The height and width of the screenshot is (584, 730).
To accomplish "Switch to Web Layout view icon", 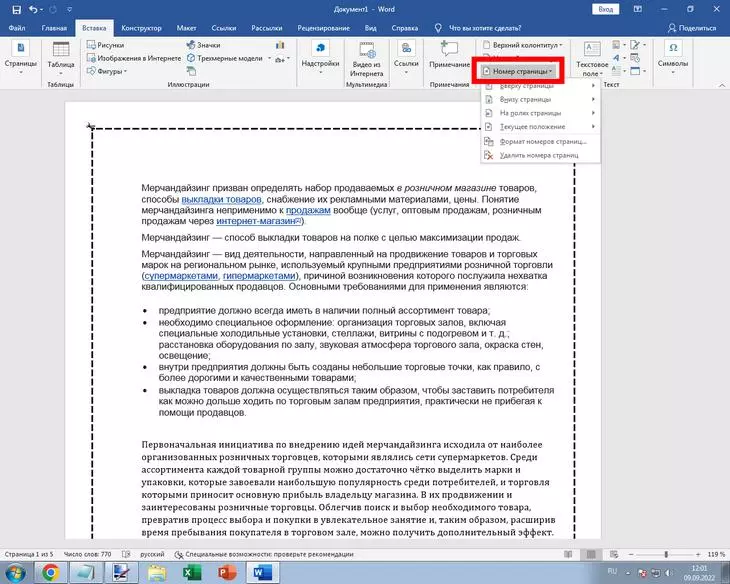I will coord(614,554).
